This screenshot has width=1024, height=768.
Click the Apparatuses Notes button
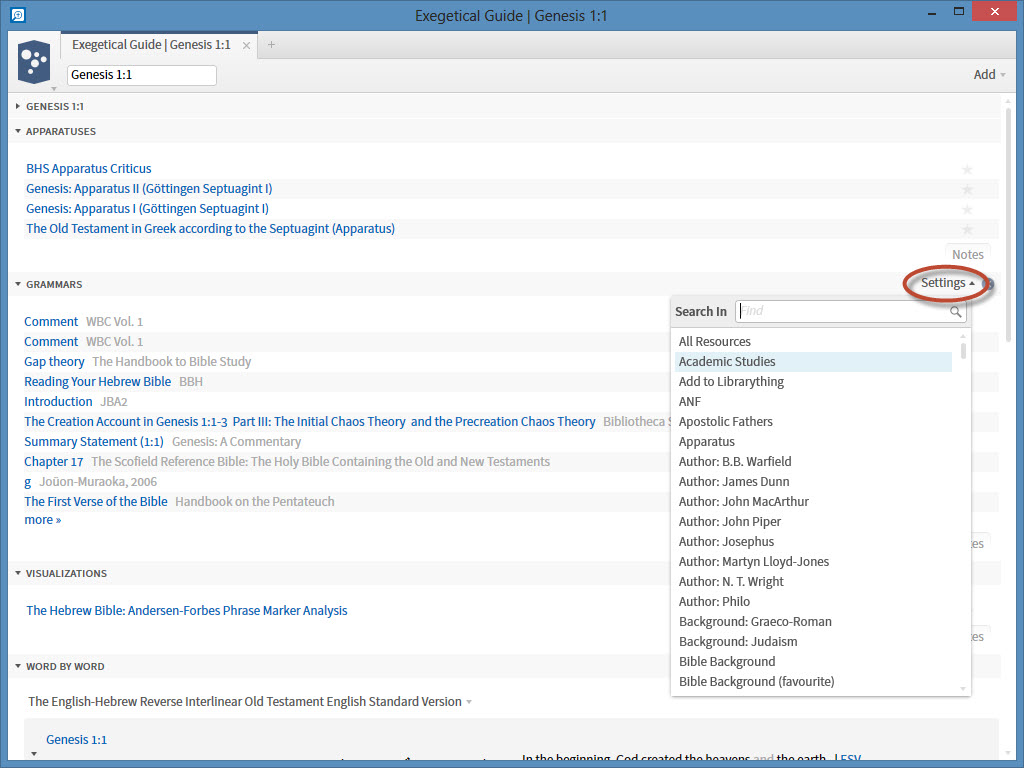968,255
